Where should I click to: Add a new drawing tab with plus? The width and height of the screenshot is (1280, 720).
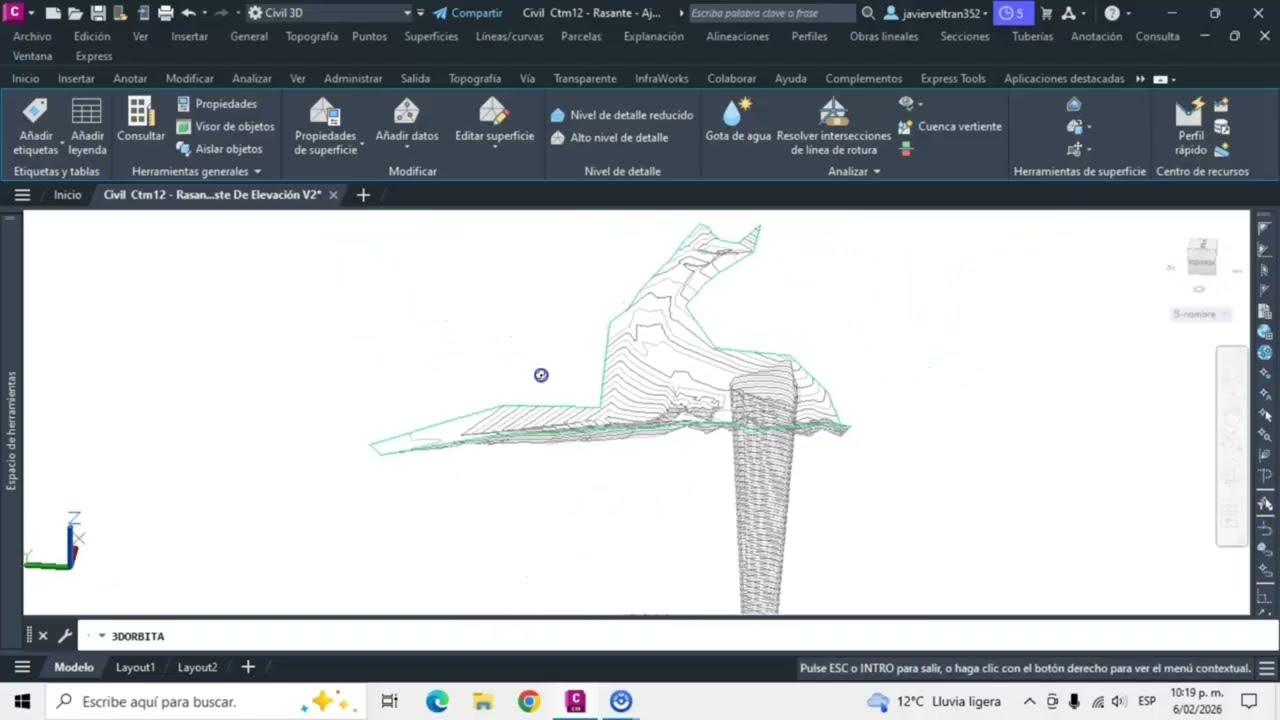pyautogui.click(x=363, y=195)
